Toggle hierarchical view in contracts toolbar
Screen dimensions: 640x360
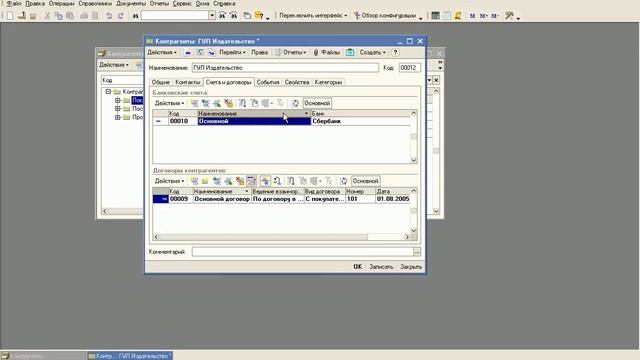coord(265,181)
